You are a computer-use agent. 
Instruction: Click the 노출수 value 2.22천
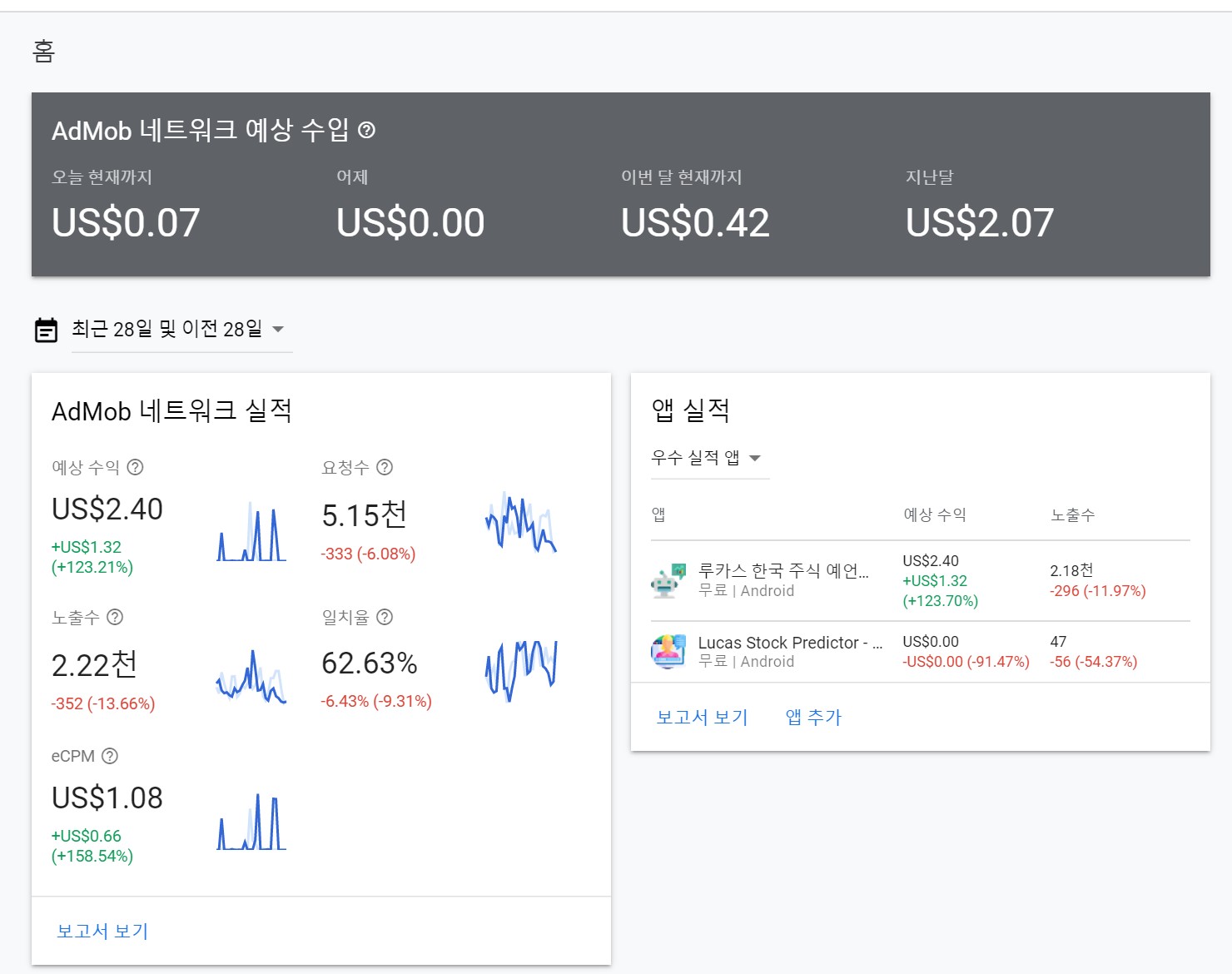[x=95, y=664]
